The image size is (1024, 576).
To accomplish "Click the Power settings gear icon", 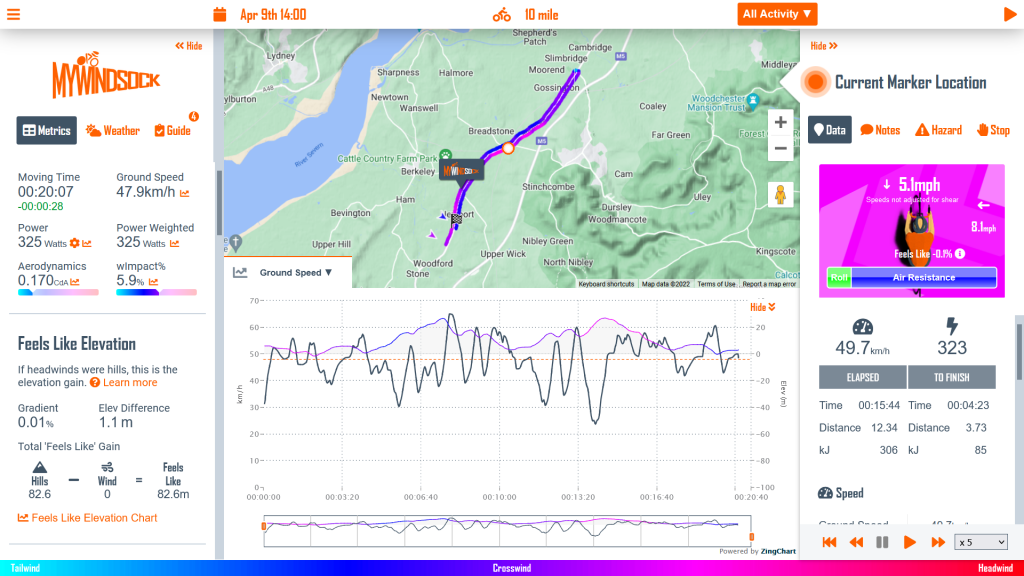I will (x=74, y=243).
